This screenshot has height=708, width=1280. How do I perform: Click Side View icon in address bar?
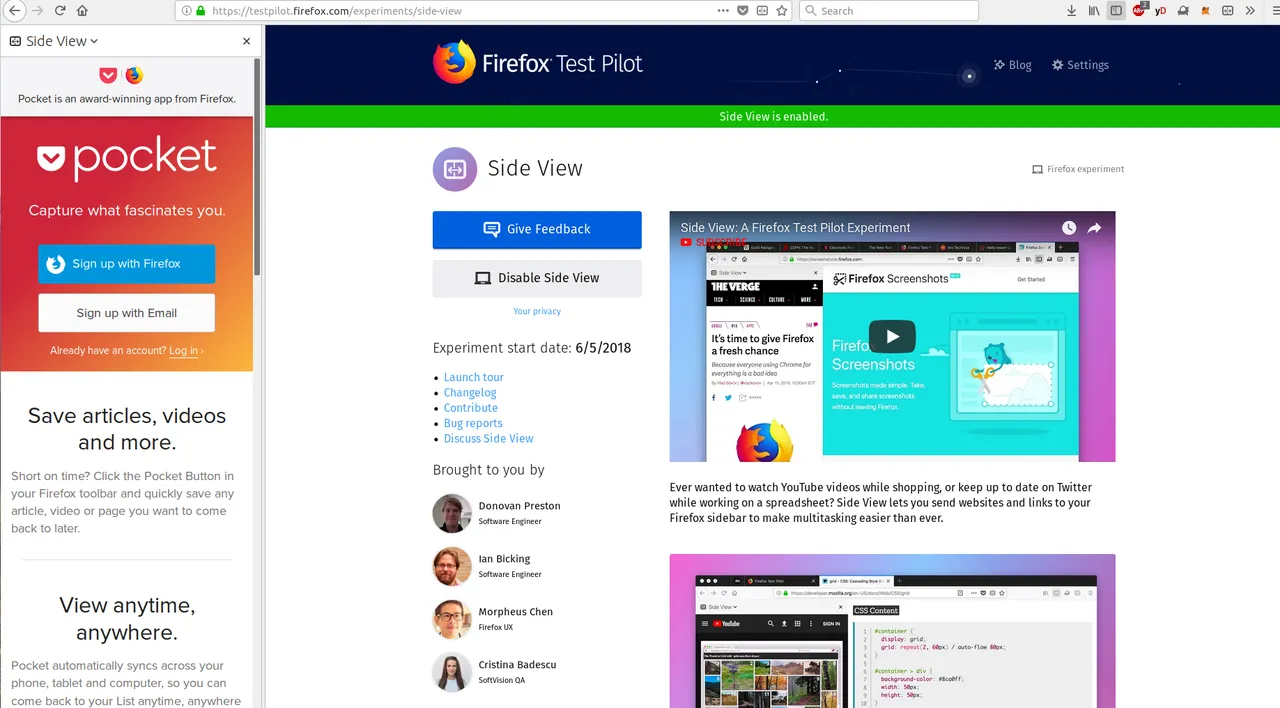tap(762, 11)
